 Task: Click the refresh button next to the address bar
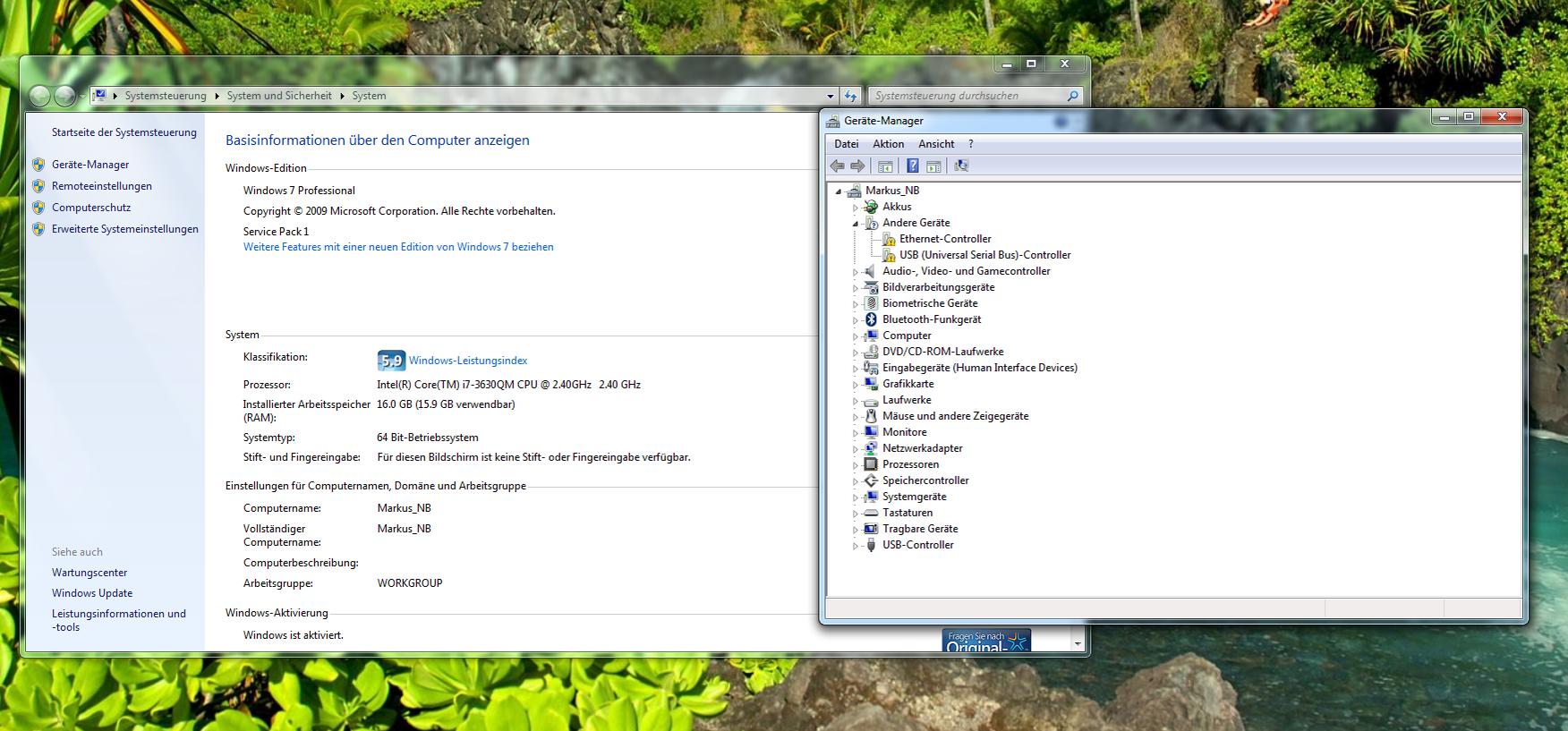pyautogui.click(x=851, y=96)
